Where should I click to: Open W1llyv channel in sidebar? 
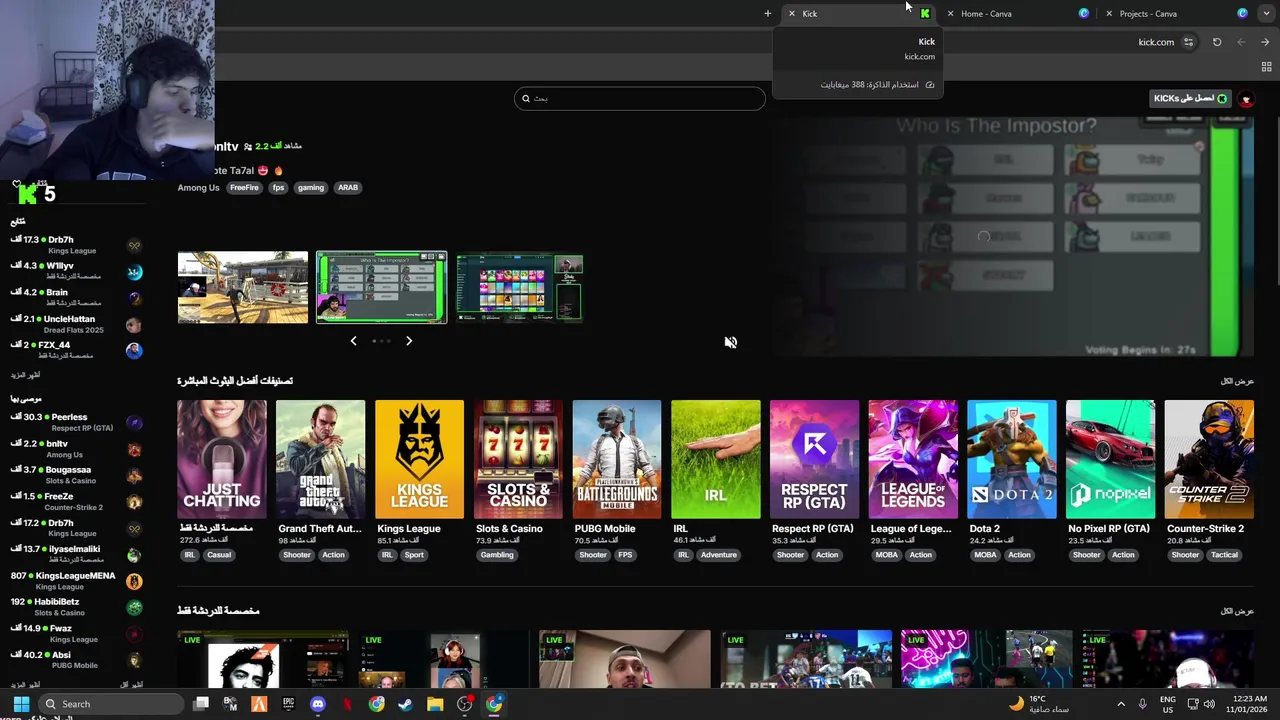tap(76, 271)
